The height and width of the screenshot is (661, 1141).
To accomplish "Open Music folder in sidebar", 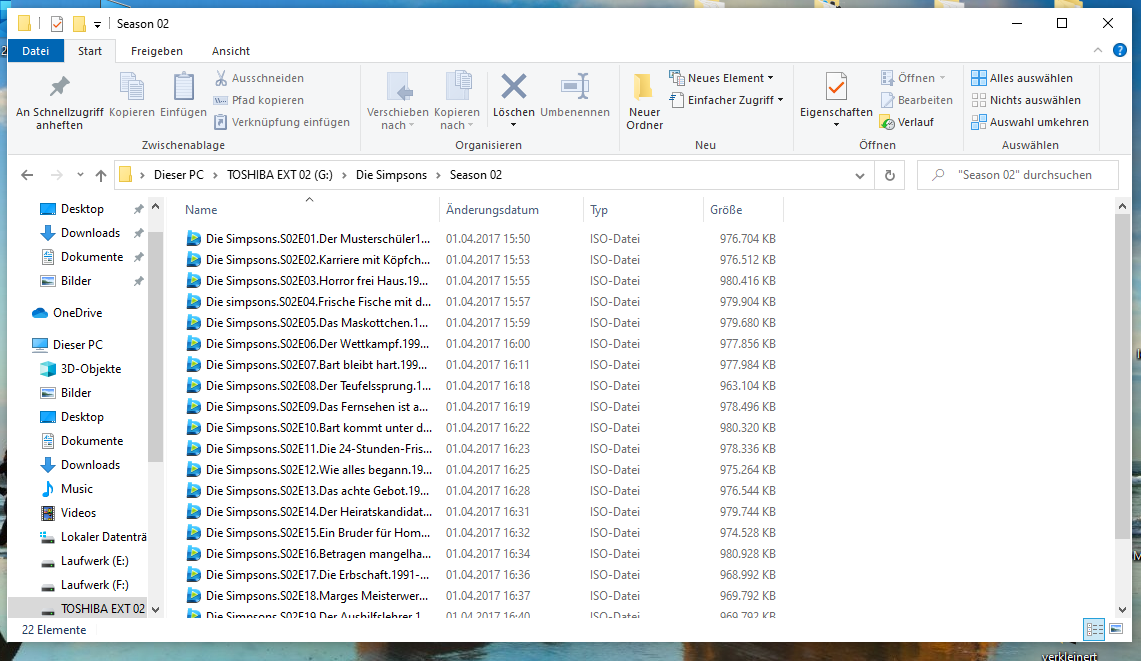I will [x=66, y=489].
